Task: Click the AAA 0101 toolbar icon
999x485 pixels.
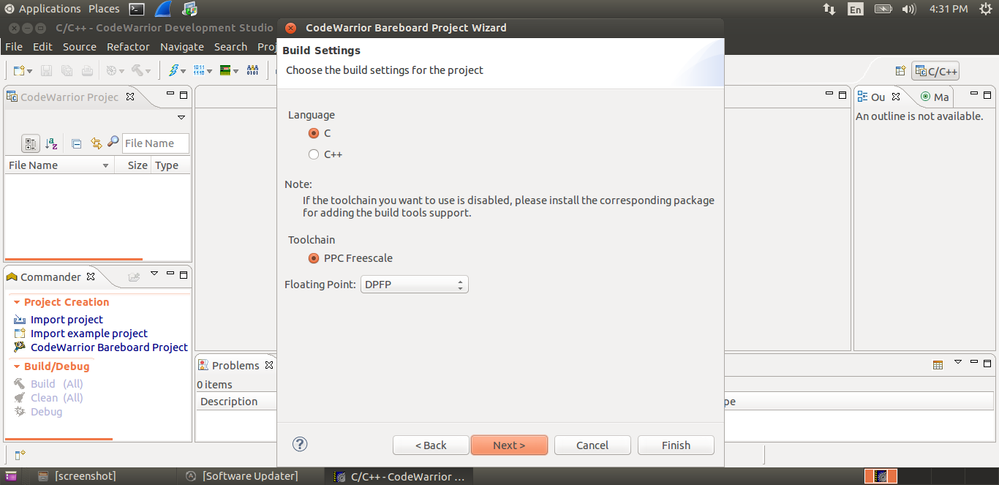Action: (252, 71)
